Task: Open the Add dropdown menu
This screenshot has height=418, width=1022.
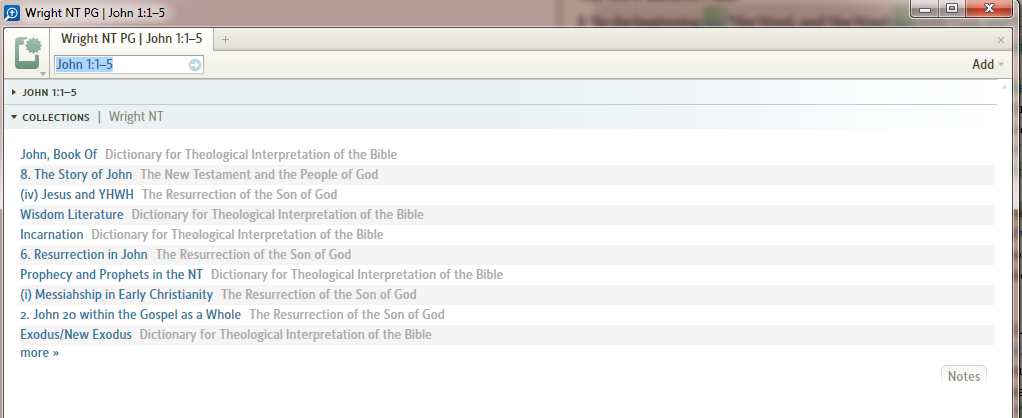Action: (x=987, y=64)
